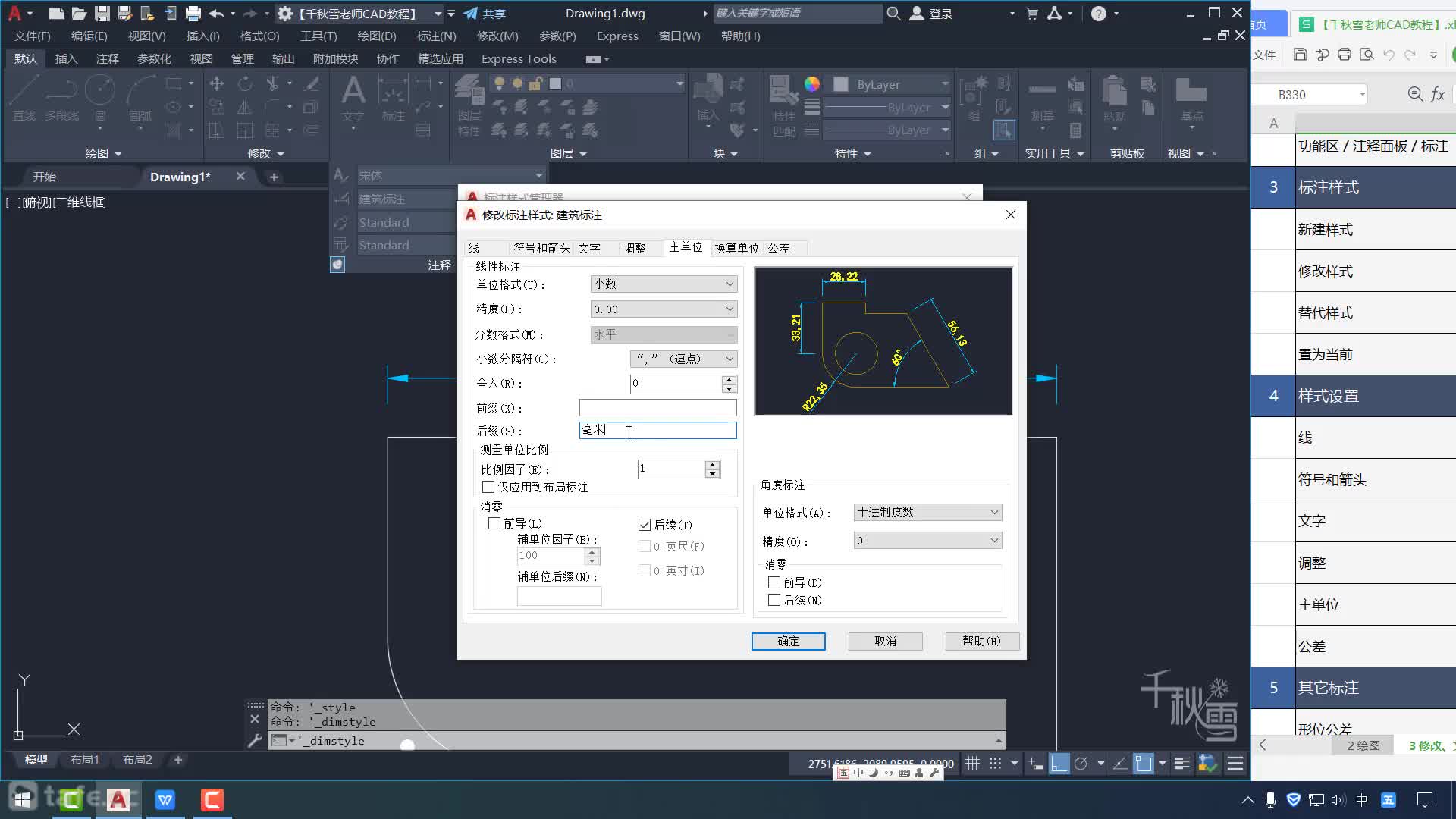1456x819 pixels.
Task: Open angular 单位格式(A) dropdown 十进制度数
Action: [927, 513]
